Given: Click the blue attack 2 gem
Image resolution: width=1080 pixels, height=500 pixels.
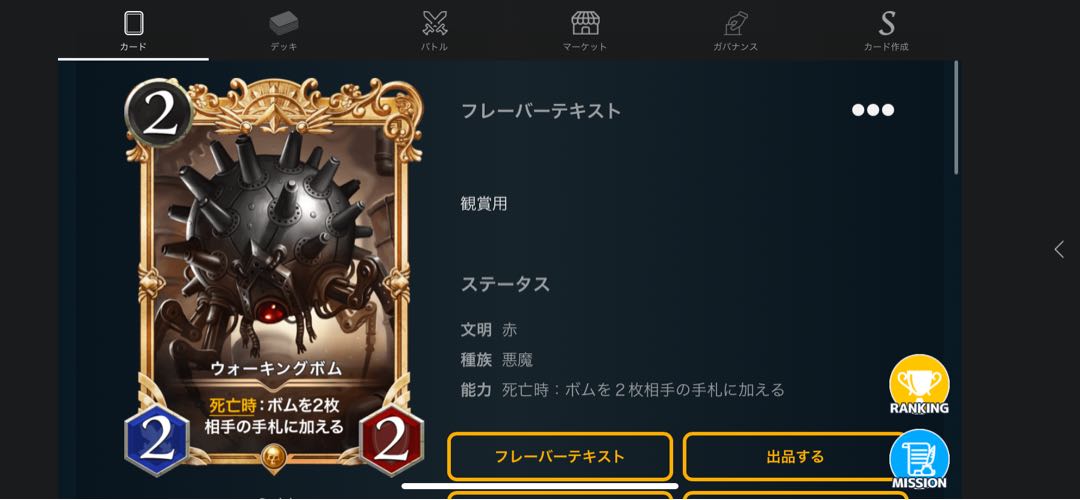Looking at the screenshot, I should click(x=157, y=441).
